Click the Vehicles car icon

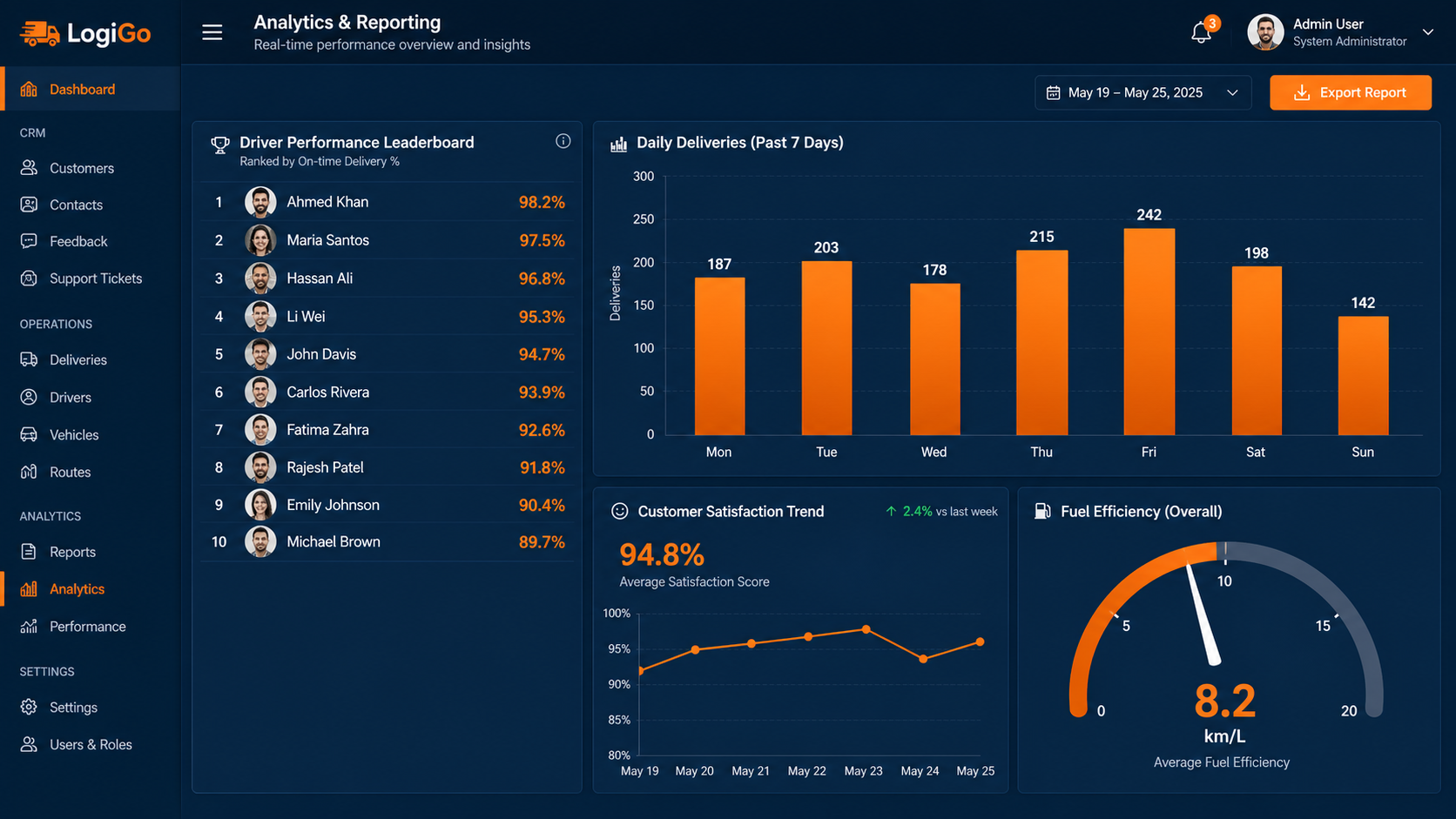(x=29, y=434)
